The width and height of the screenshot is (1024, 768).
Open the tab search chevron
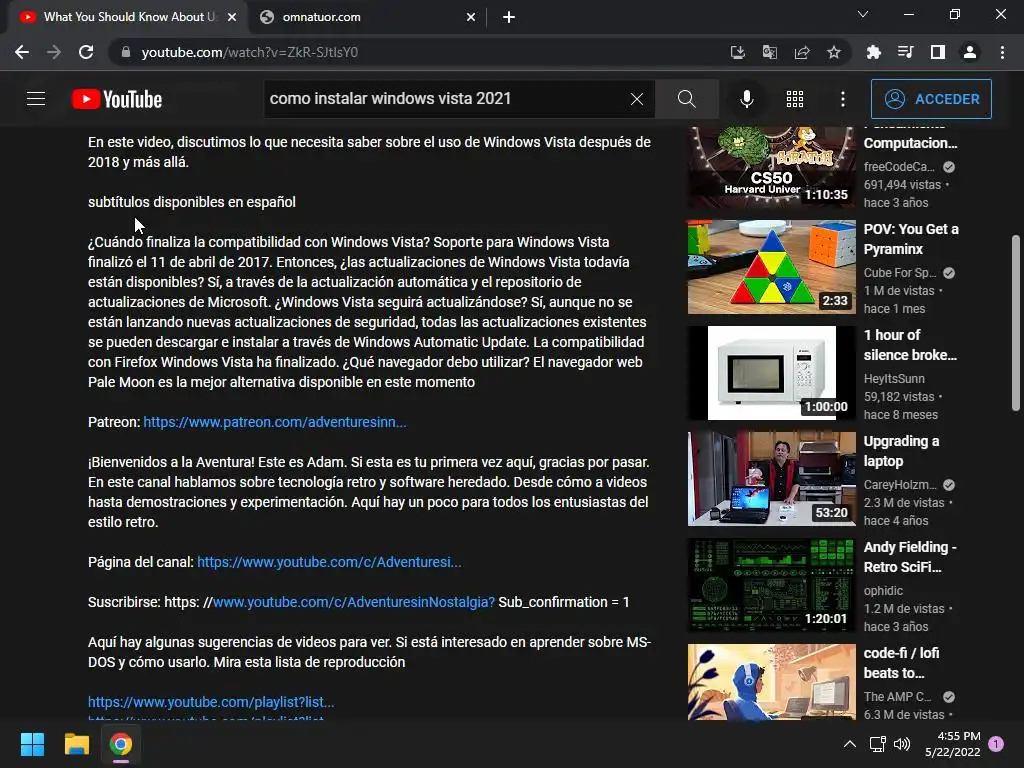pos(863,14)
